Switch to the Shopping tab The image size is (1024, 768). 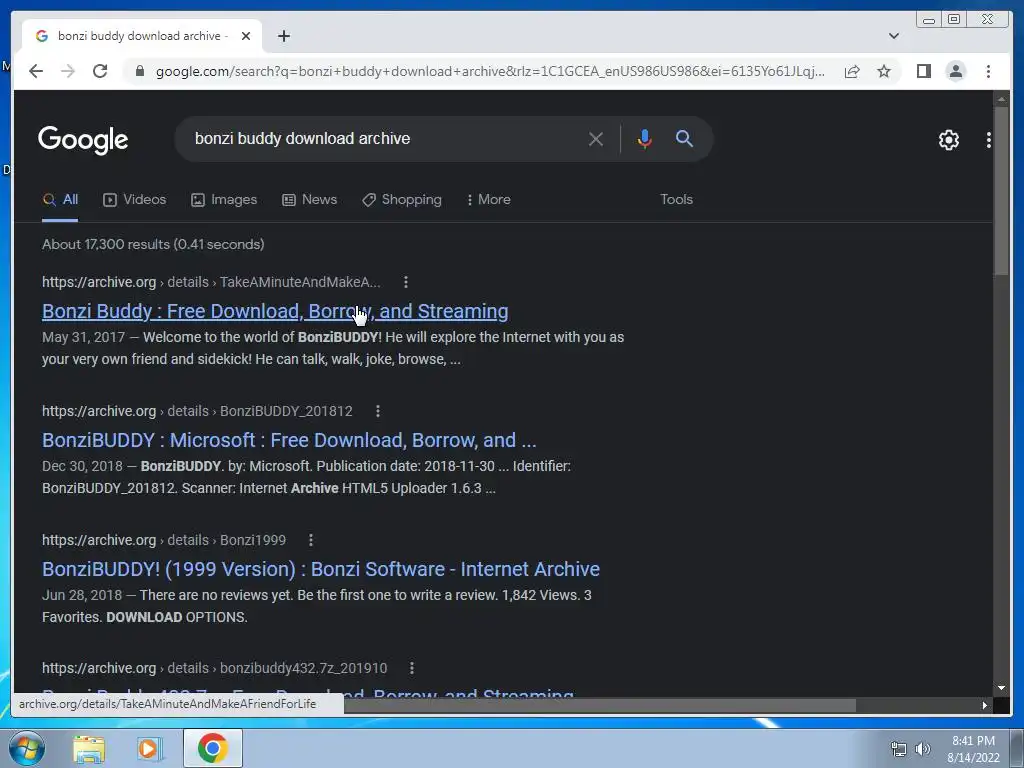402,200
